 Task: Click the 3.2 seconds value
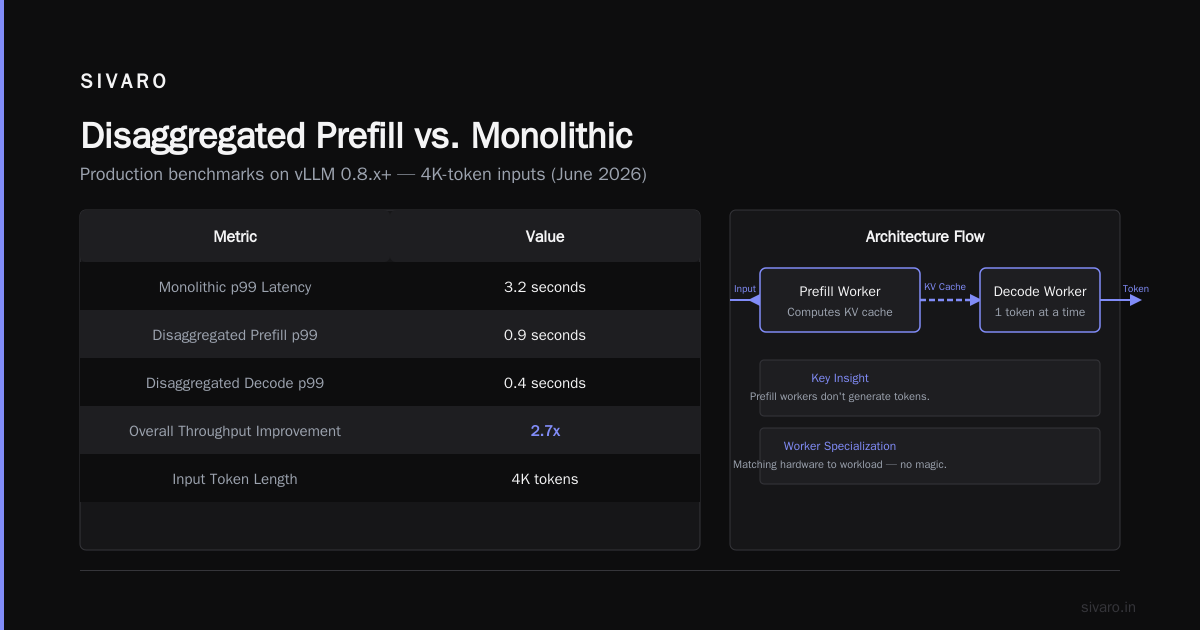545,287
